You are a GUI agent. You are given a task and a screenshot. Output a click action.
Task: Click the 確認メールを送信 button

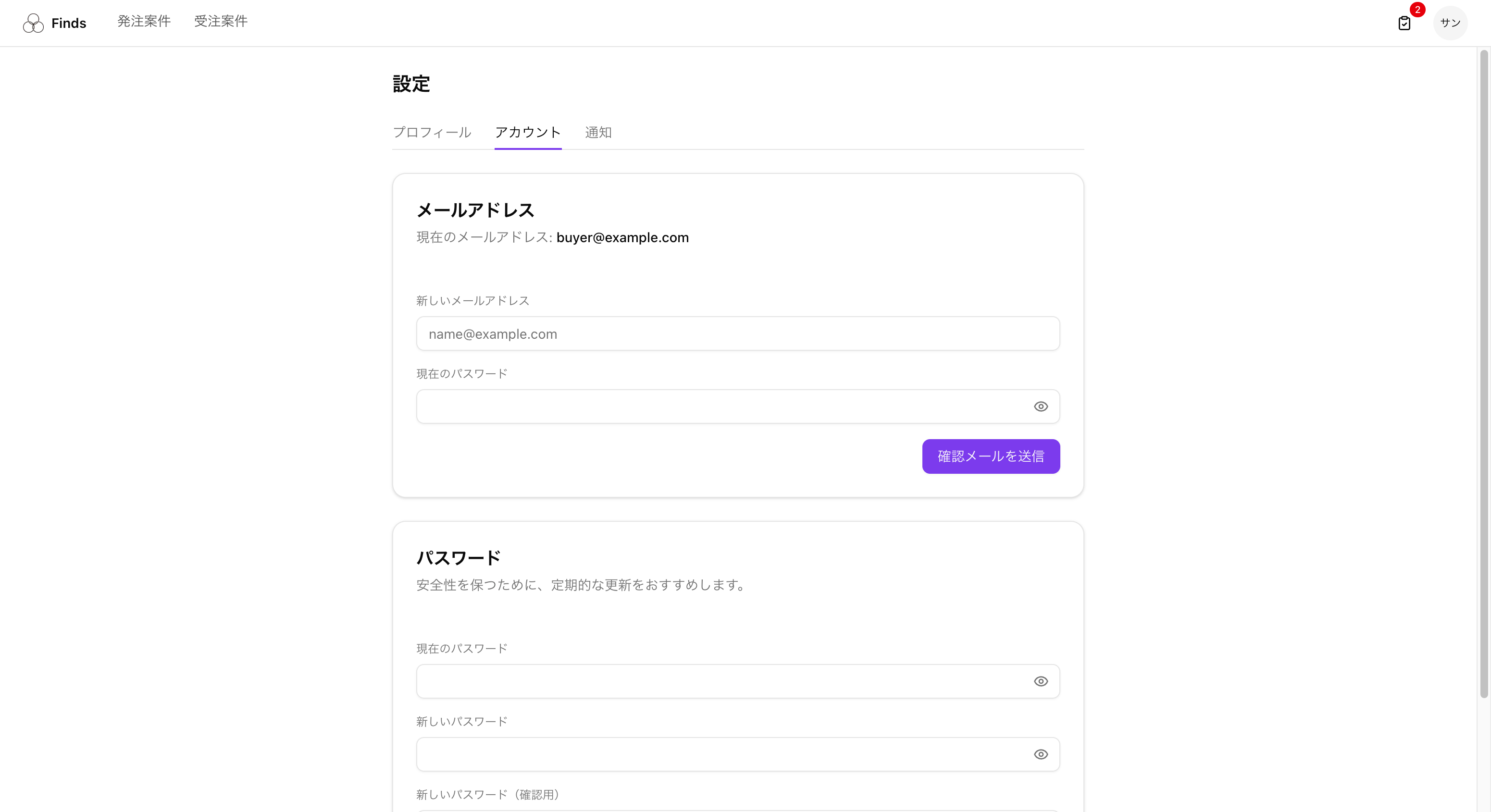[x=990, y=456]
